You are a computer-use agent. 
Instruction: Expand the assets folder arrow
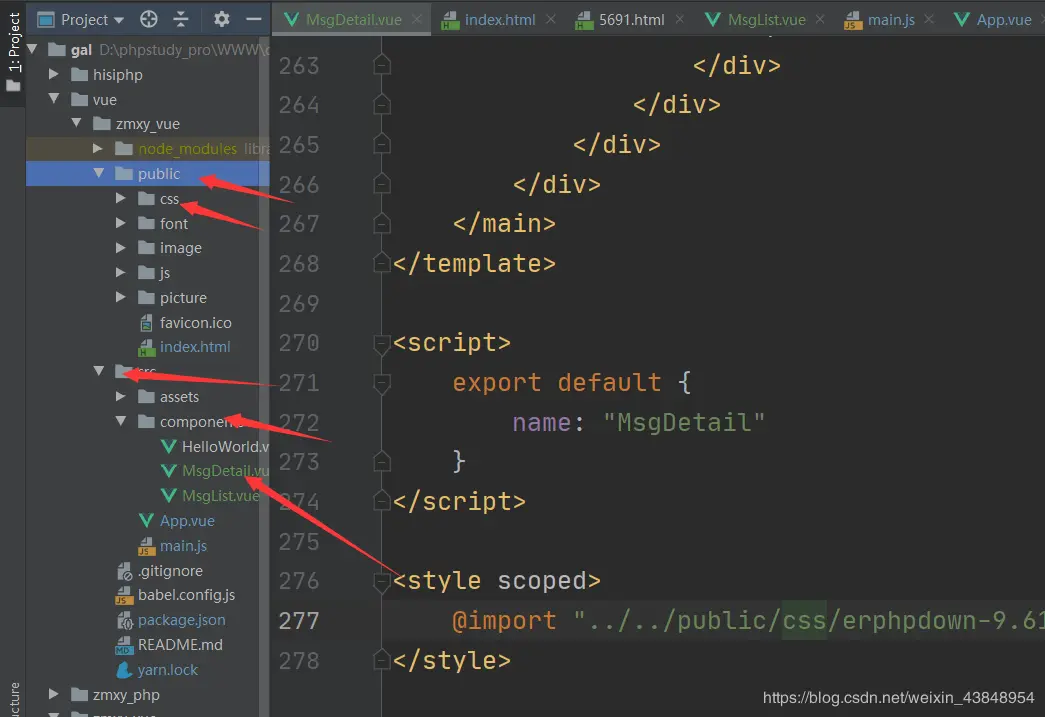121,396
